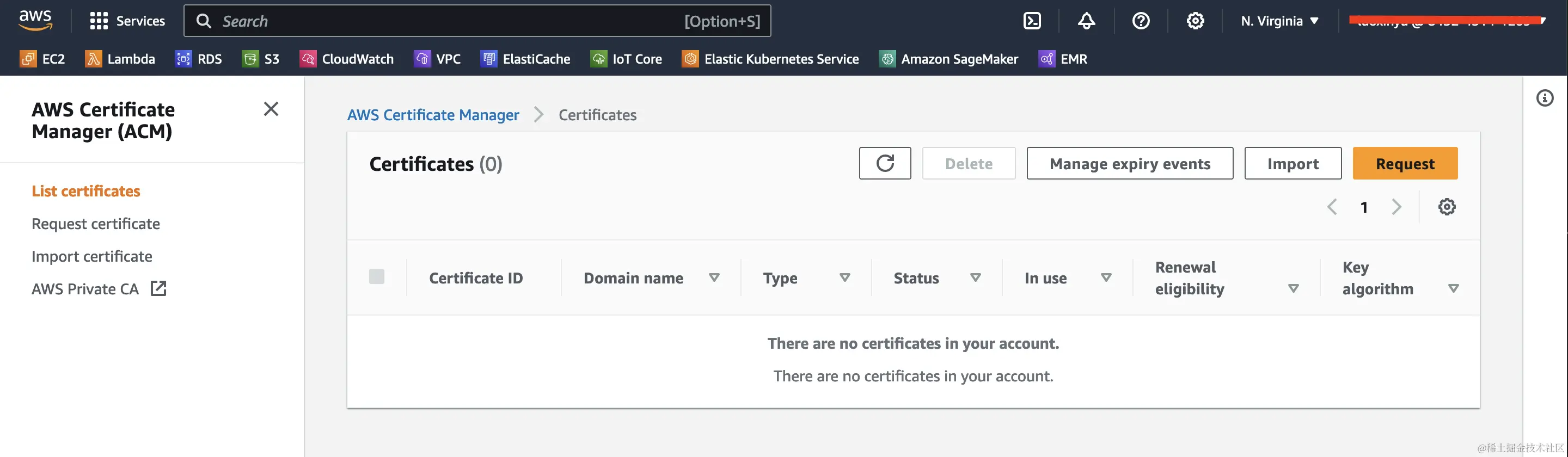This screenshot has height=457, width=1568.
Task: Click the top navigation settings gear
Action: (1195, 21)
